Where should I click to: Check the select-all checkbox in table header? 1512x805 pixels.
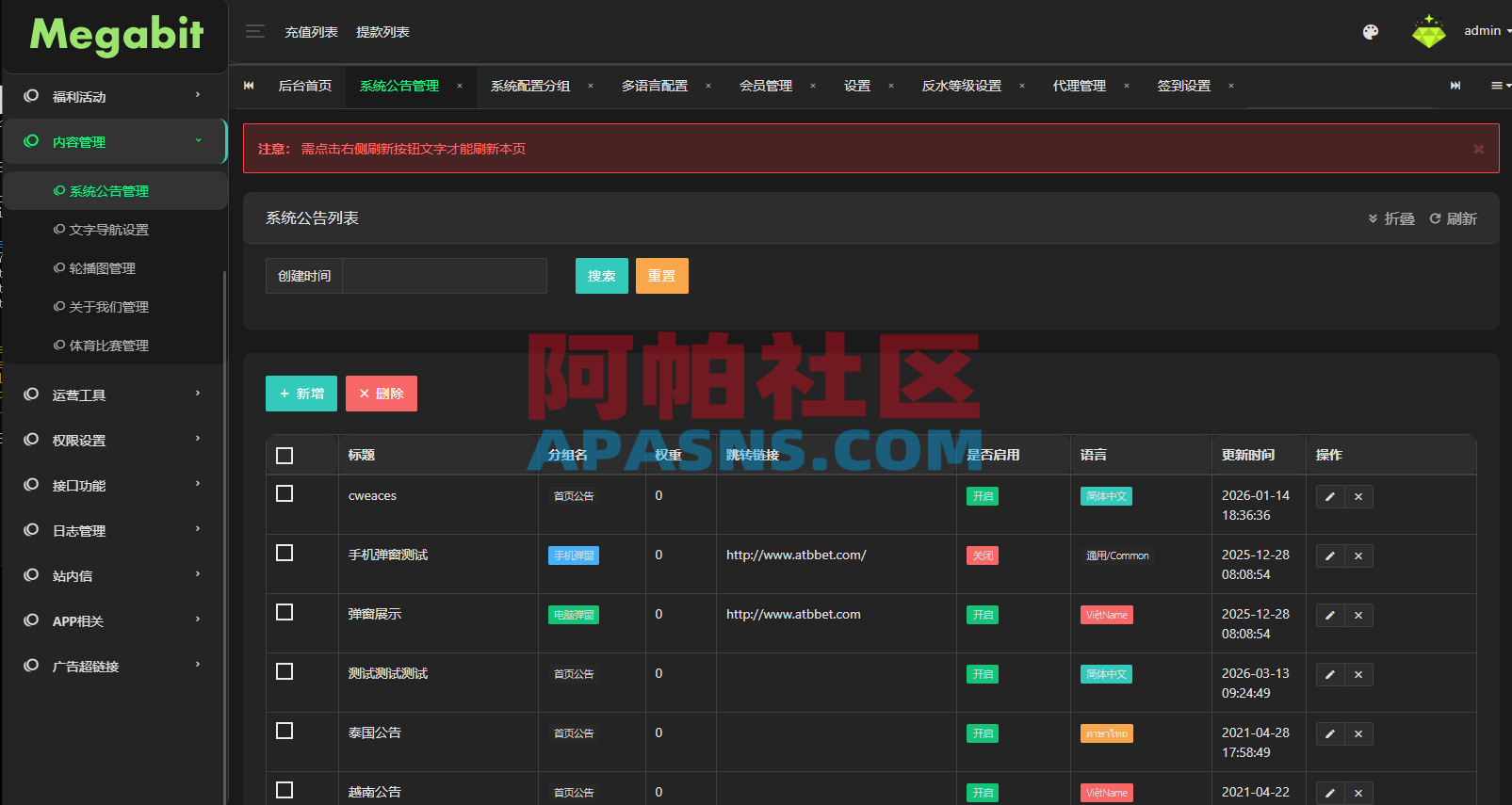click(285, 456)
